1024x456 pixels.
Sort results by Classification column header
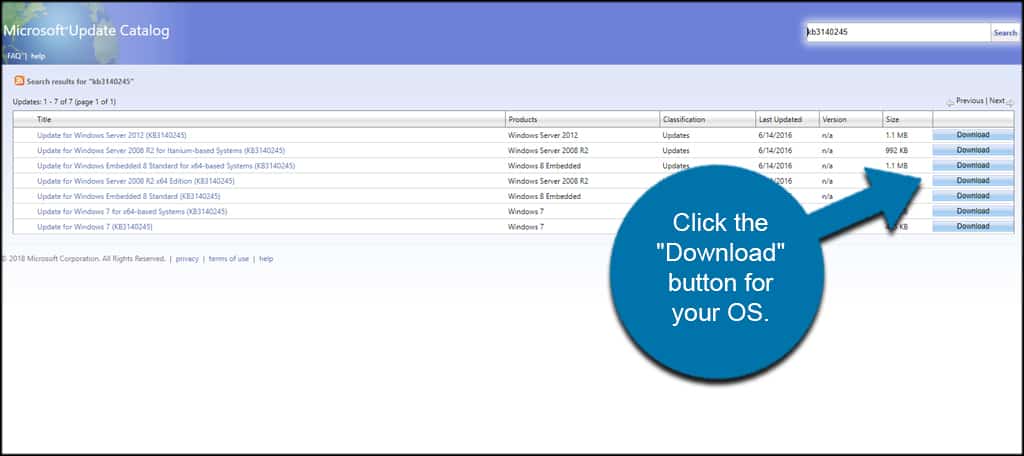684,120
